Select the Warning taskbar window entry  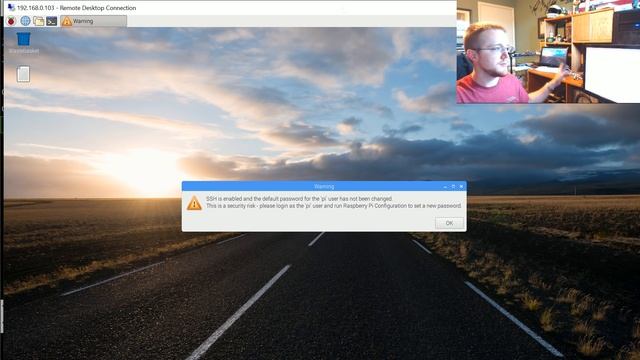tap(93, 21)
